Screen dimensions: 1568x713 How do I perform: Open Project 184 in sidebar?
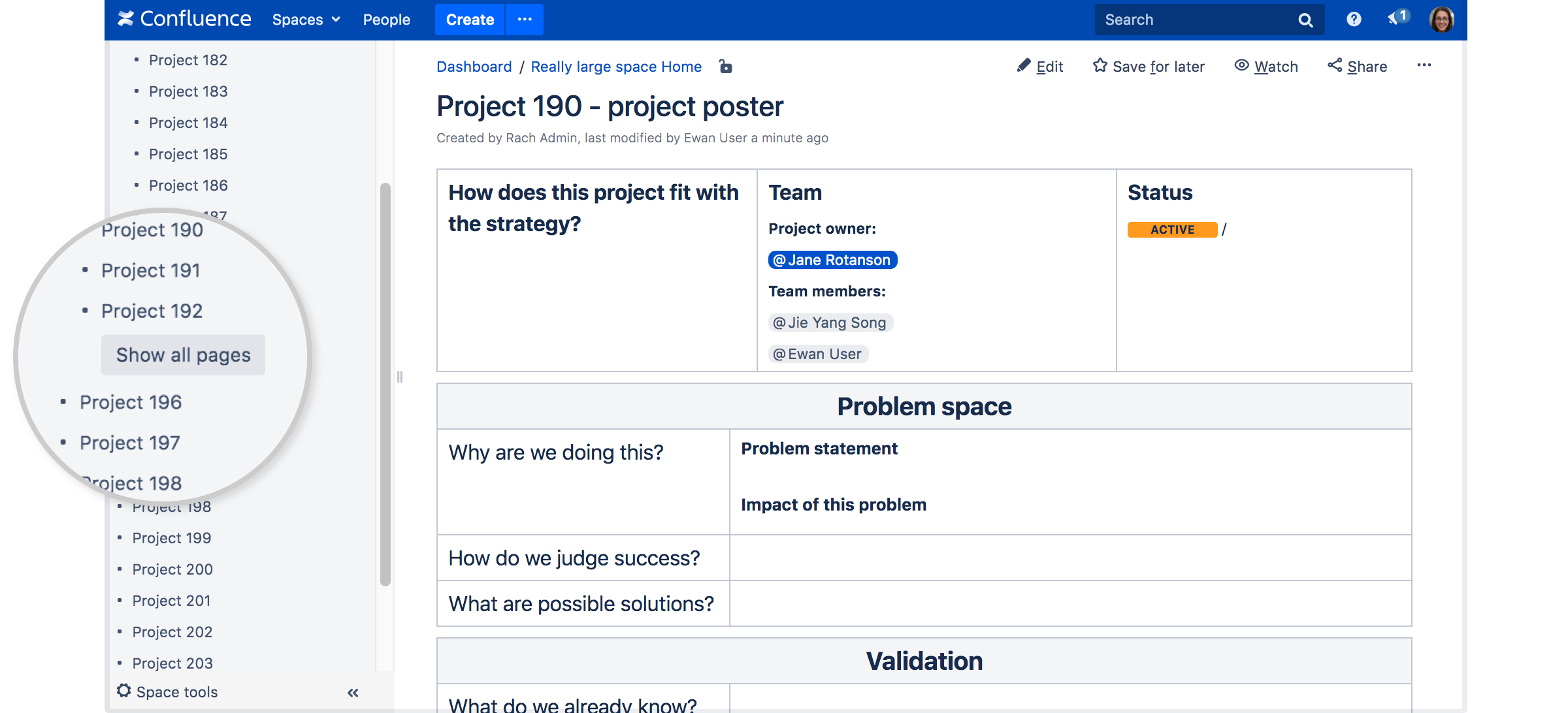click(x=188, y=123)
